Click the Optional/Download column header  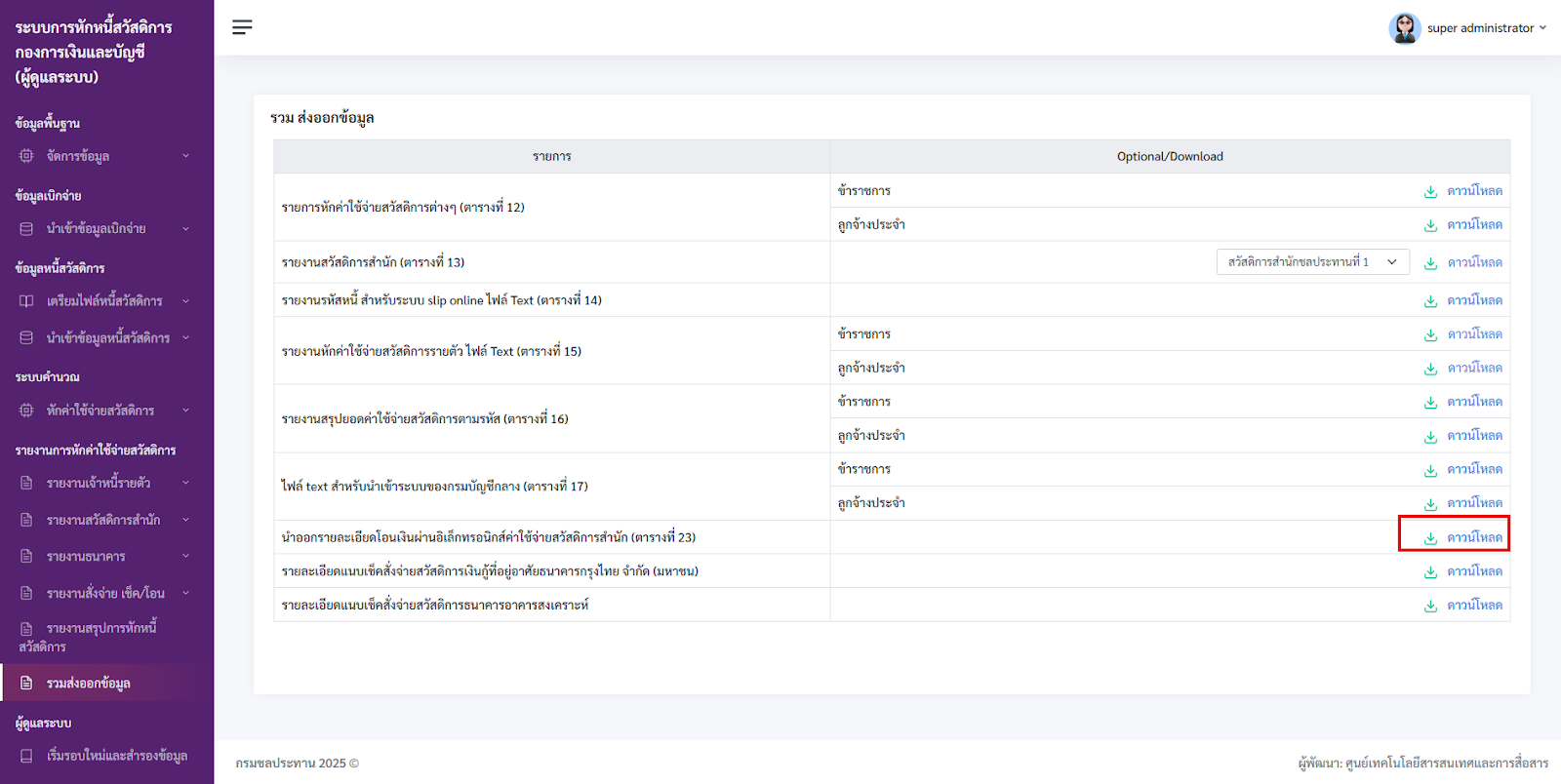click(1170, 156)
